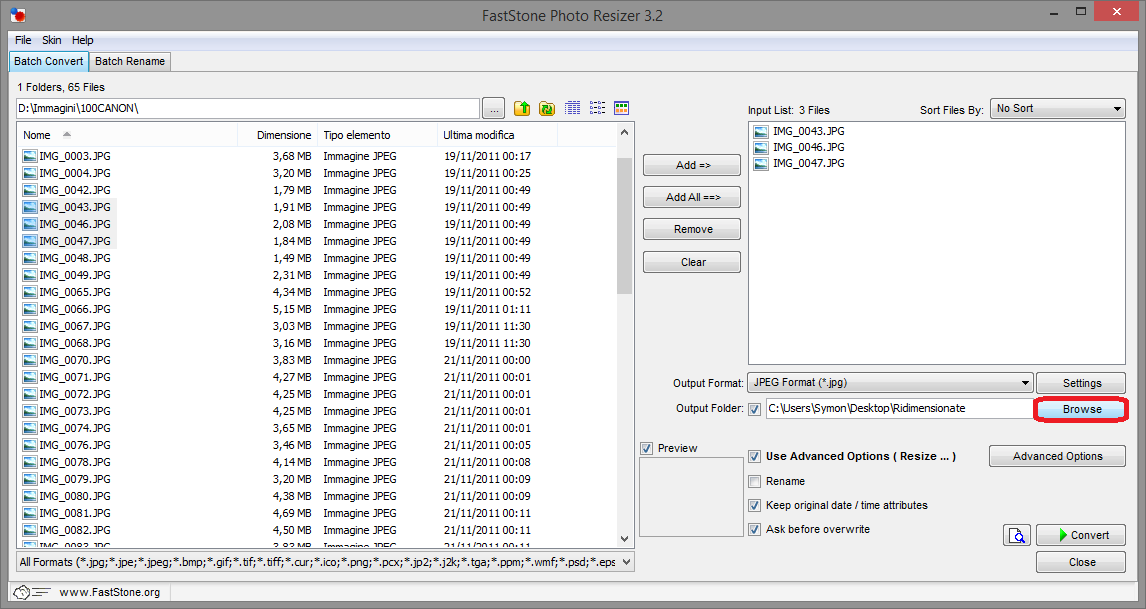This screenshot has width=1146, height=609.
Task: Open the Advanced Options dialog
Action: click(1057, 456)
